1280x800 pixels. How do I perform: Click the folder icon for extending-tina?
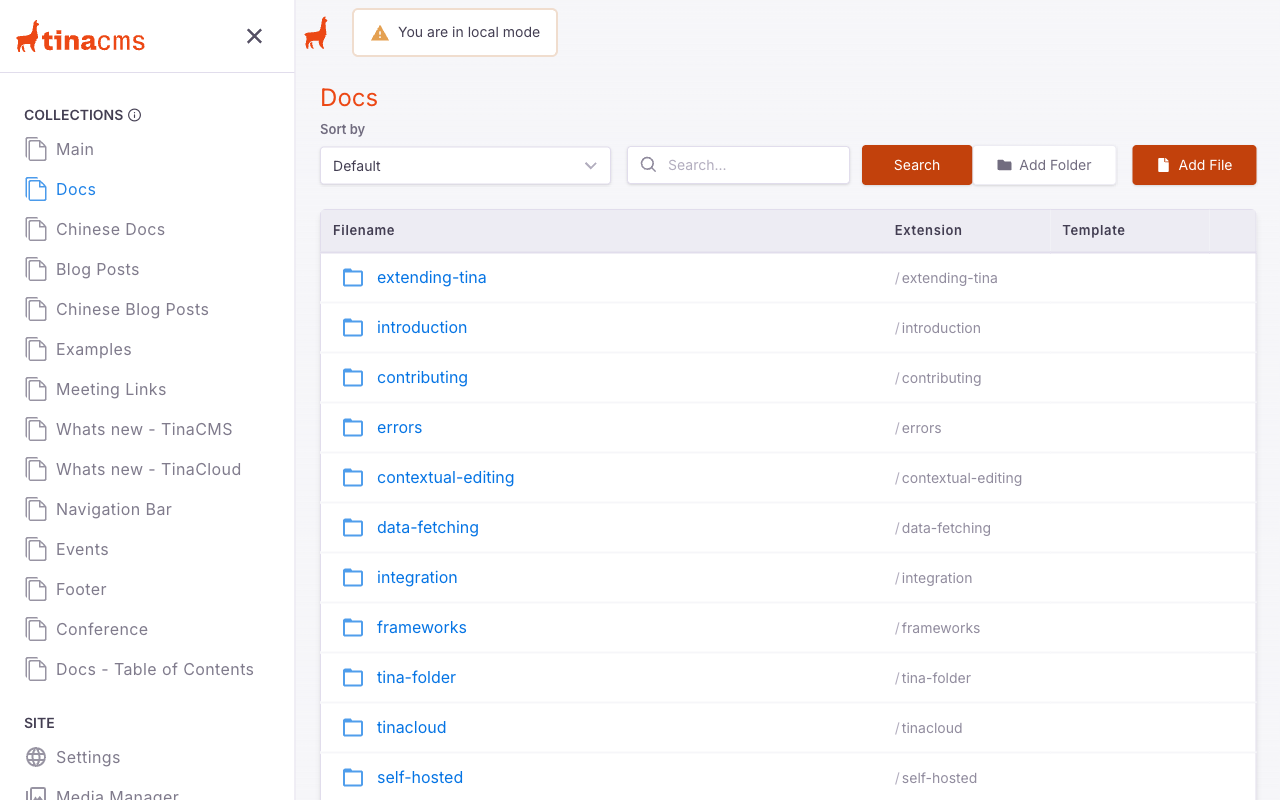(353, 277)
